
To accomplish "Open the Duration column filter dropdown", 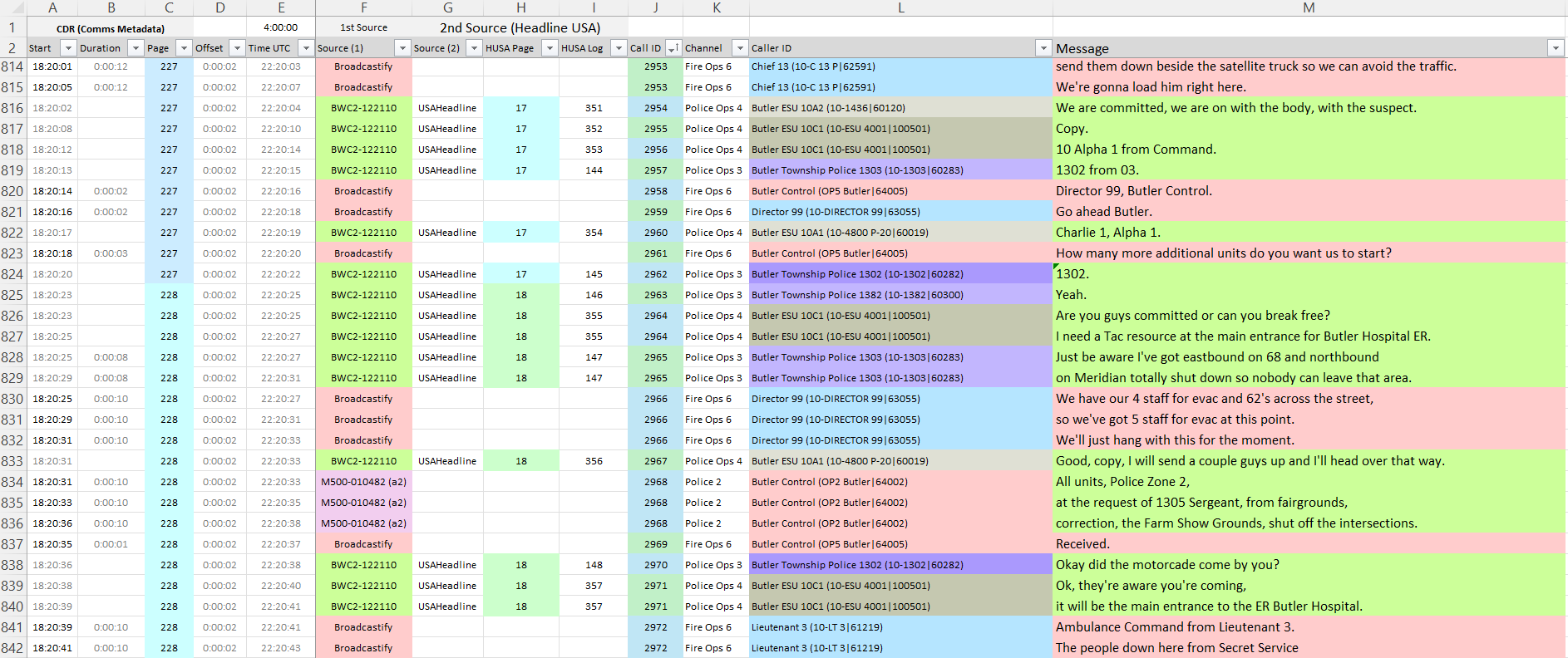I will click(136, 48).
